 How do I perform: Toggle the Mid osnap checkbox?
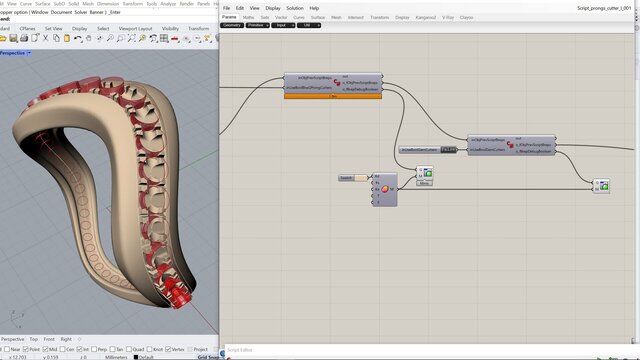45,349
